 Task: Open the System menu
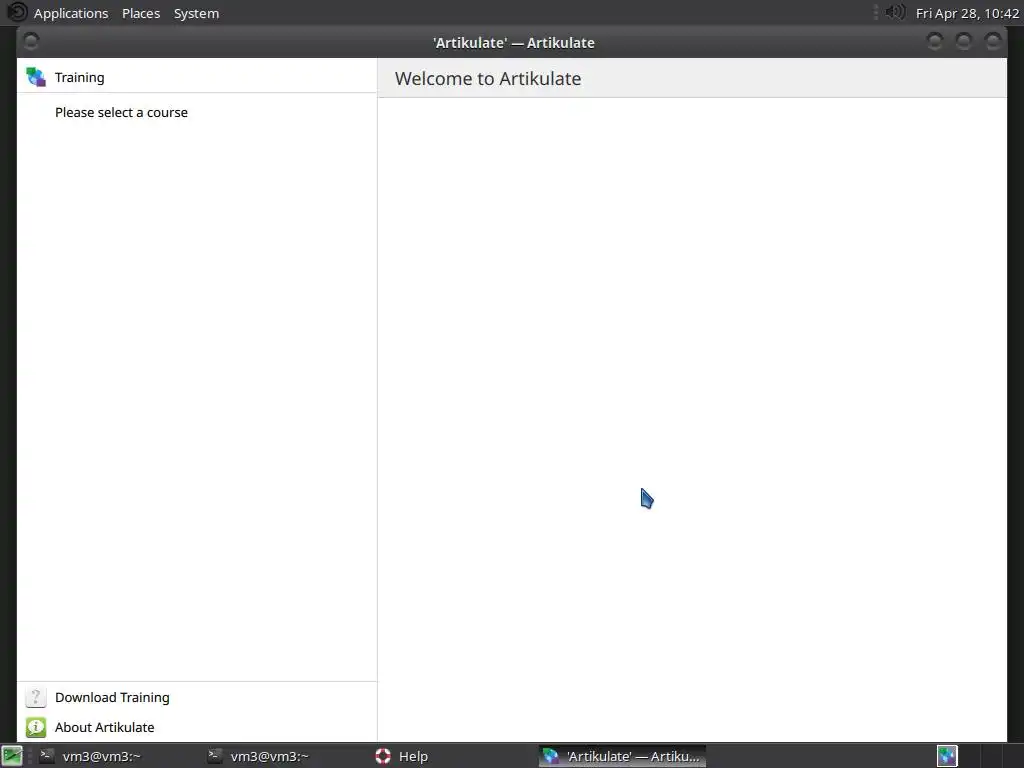tap(197, 13)
